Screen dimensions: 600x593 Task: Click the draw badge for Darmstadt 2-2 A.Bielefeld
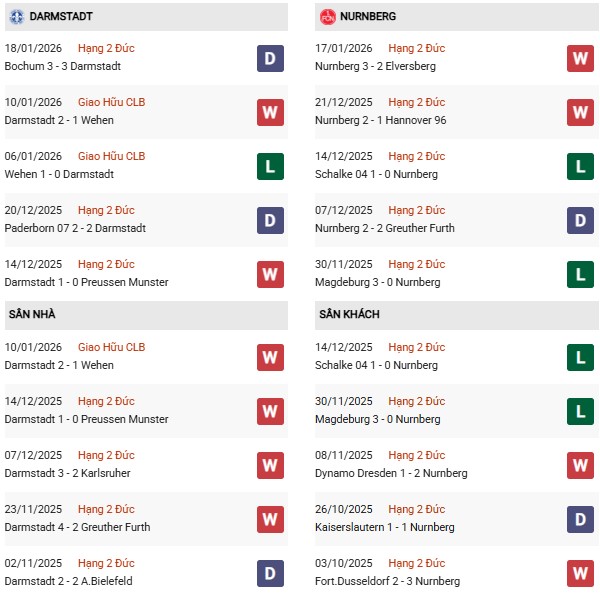coord(270,574)
